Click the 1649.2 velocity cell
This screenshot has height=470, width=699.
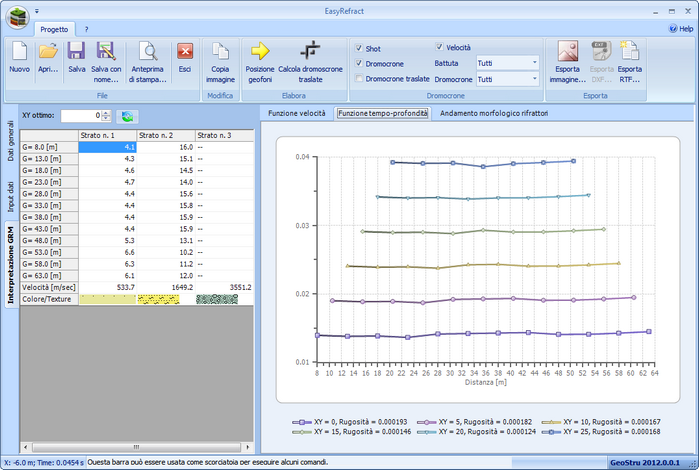pos(166,288)
